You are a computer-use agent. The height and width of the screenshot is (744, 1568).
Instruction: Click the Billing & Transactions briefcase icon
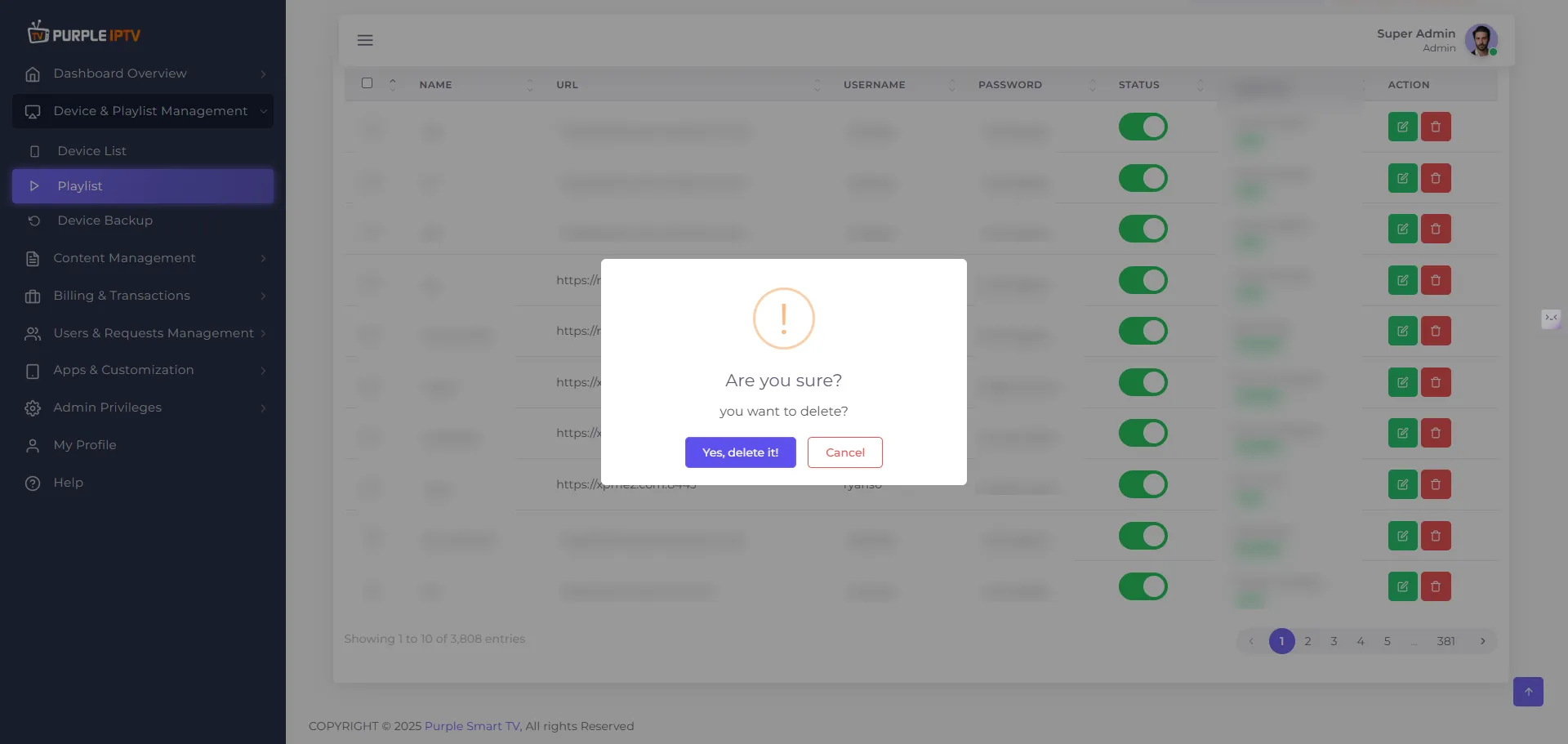click(33, 296)
